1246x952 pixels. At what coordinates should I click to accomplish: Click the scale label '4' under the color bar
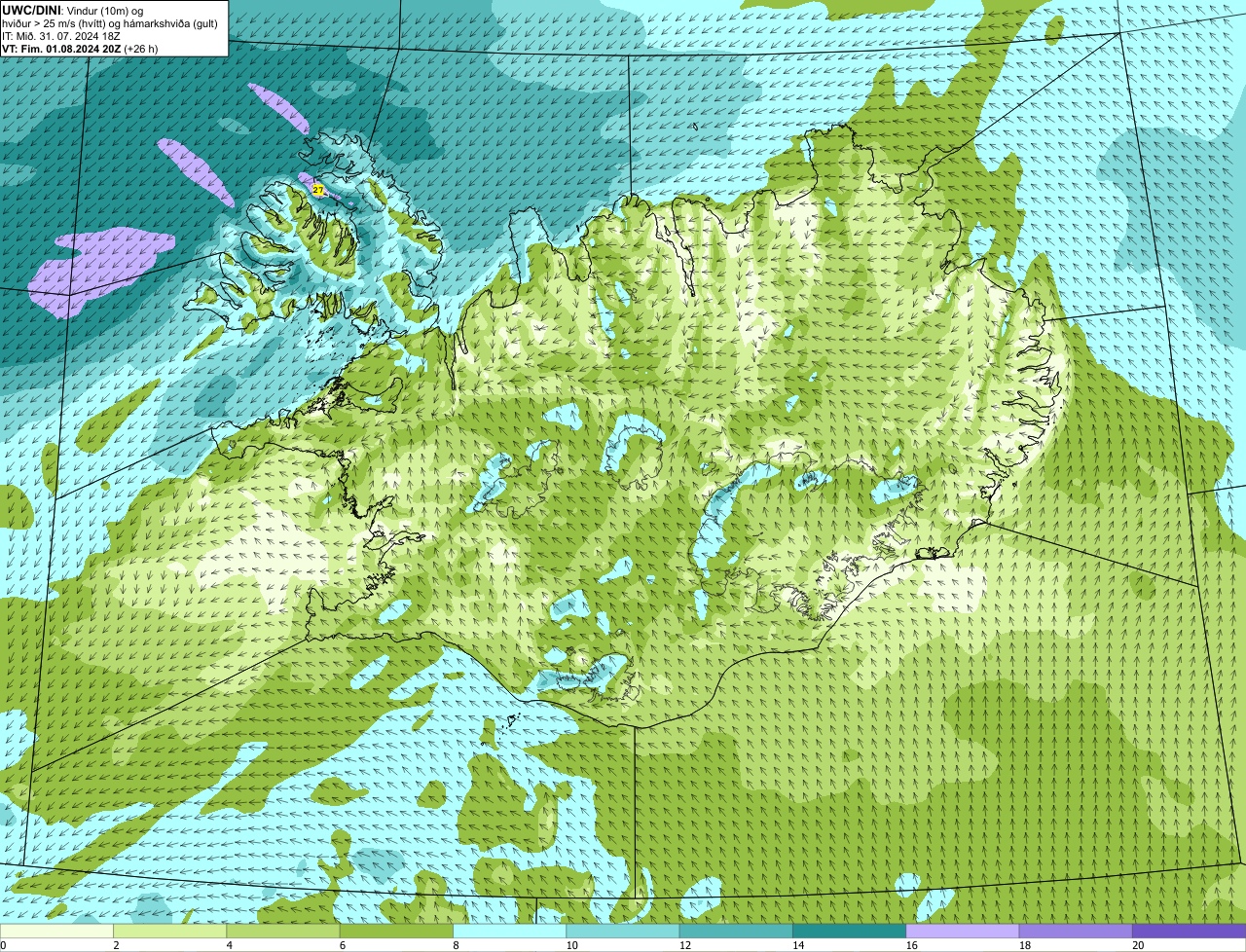point(229,945)
